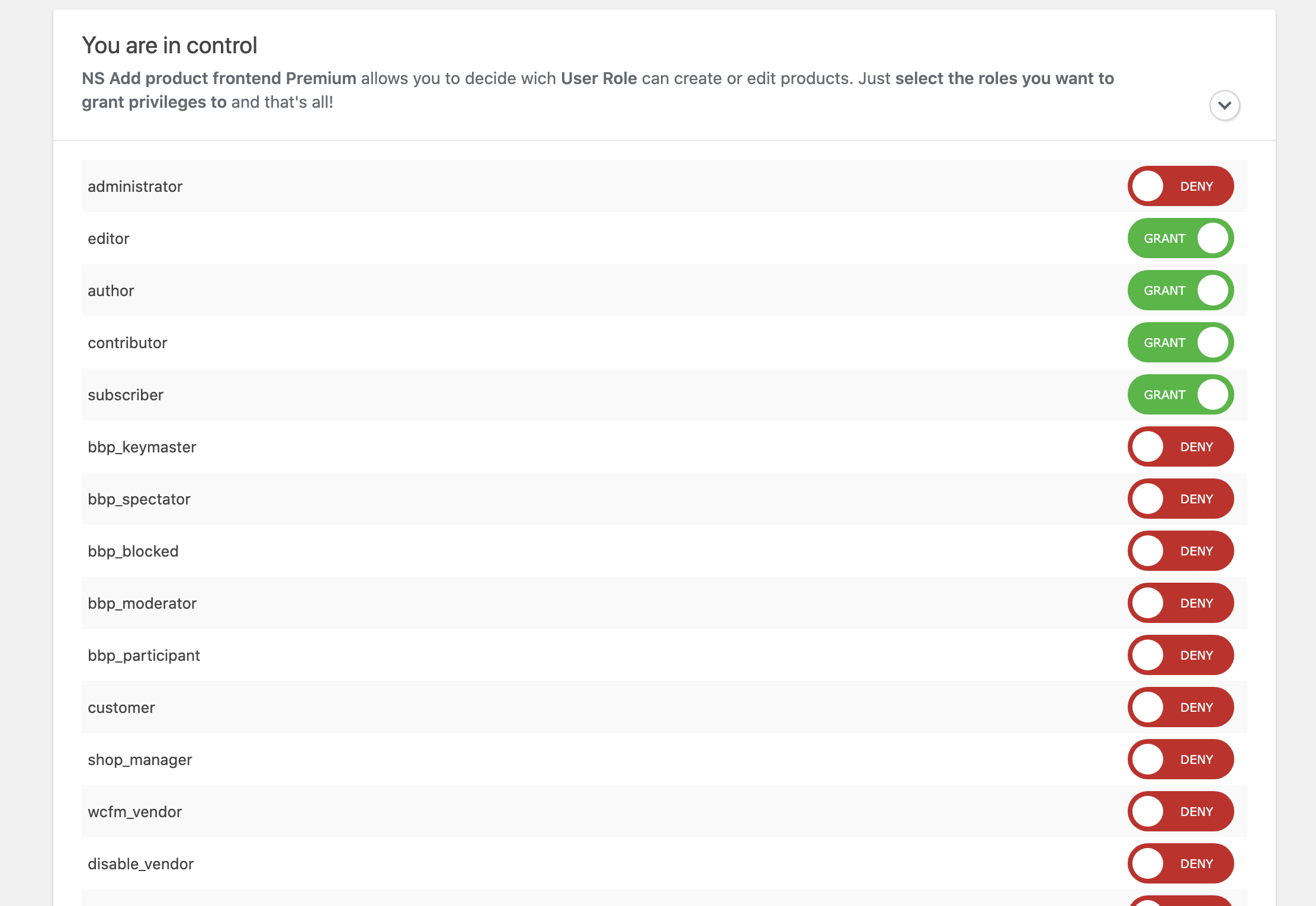Disable GRANT for the contributor role
The width and height of the screenshot is (1316, 906).
tap(1180, 342)
